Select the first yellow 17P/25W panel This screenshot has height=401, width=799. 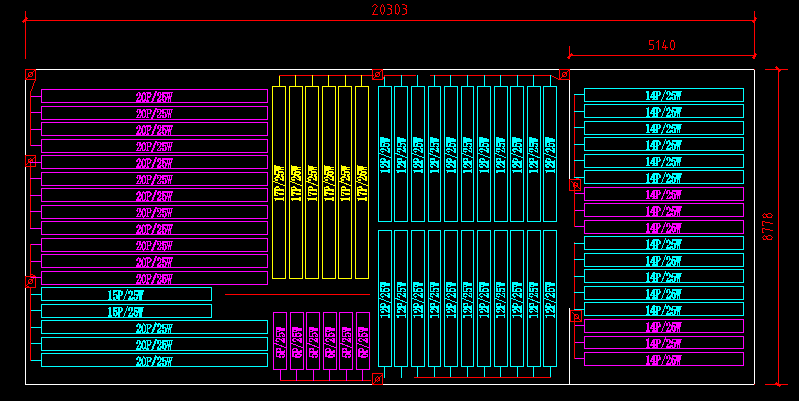pos(279,182)
